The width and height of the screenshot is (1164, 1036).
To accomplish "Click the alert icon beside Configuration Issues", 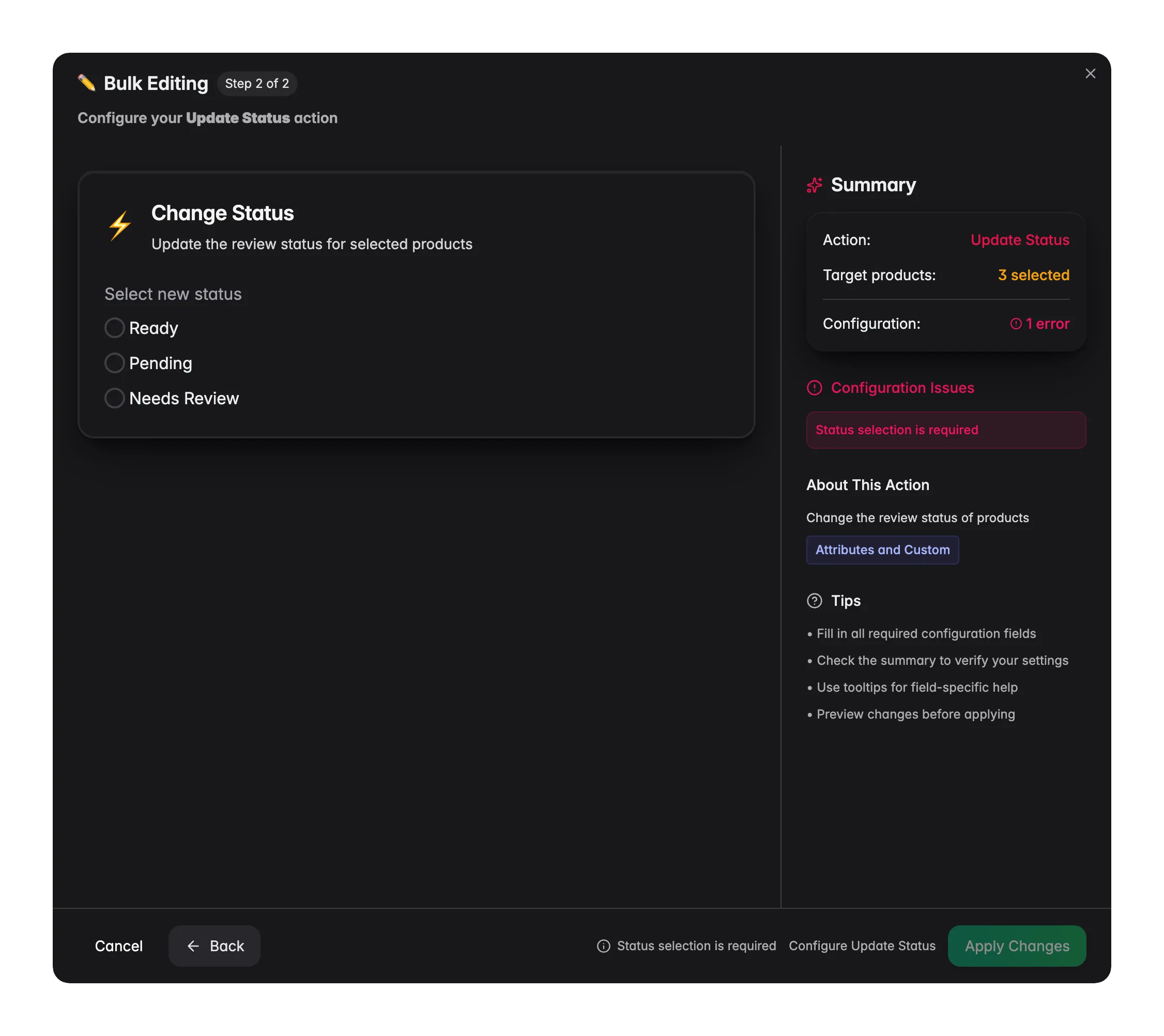I will coord(815,388).
